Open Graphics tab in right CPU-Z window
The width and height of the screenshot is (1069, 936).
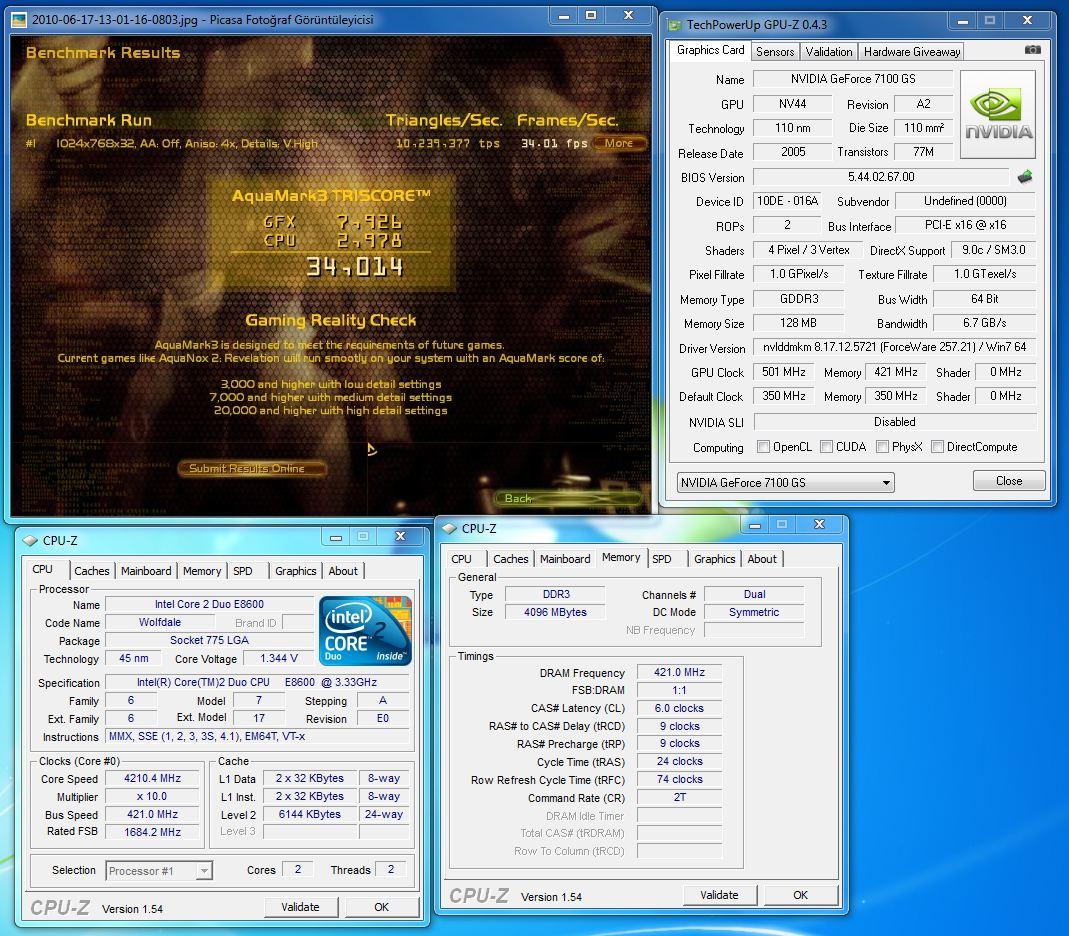click(714, 559)
